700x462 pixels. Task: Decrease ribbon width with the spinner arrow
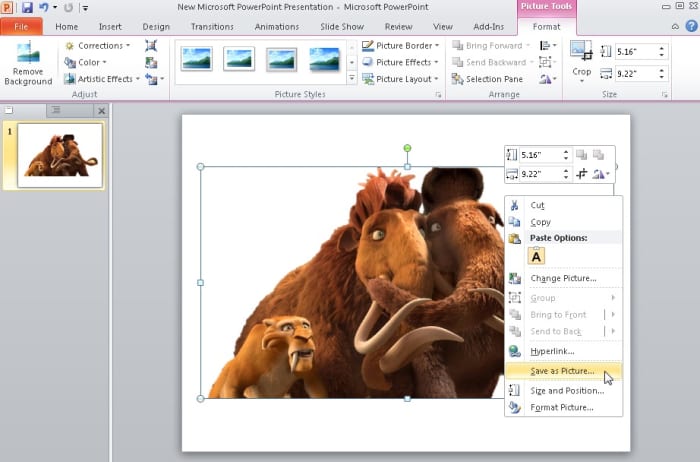point(662,77)
